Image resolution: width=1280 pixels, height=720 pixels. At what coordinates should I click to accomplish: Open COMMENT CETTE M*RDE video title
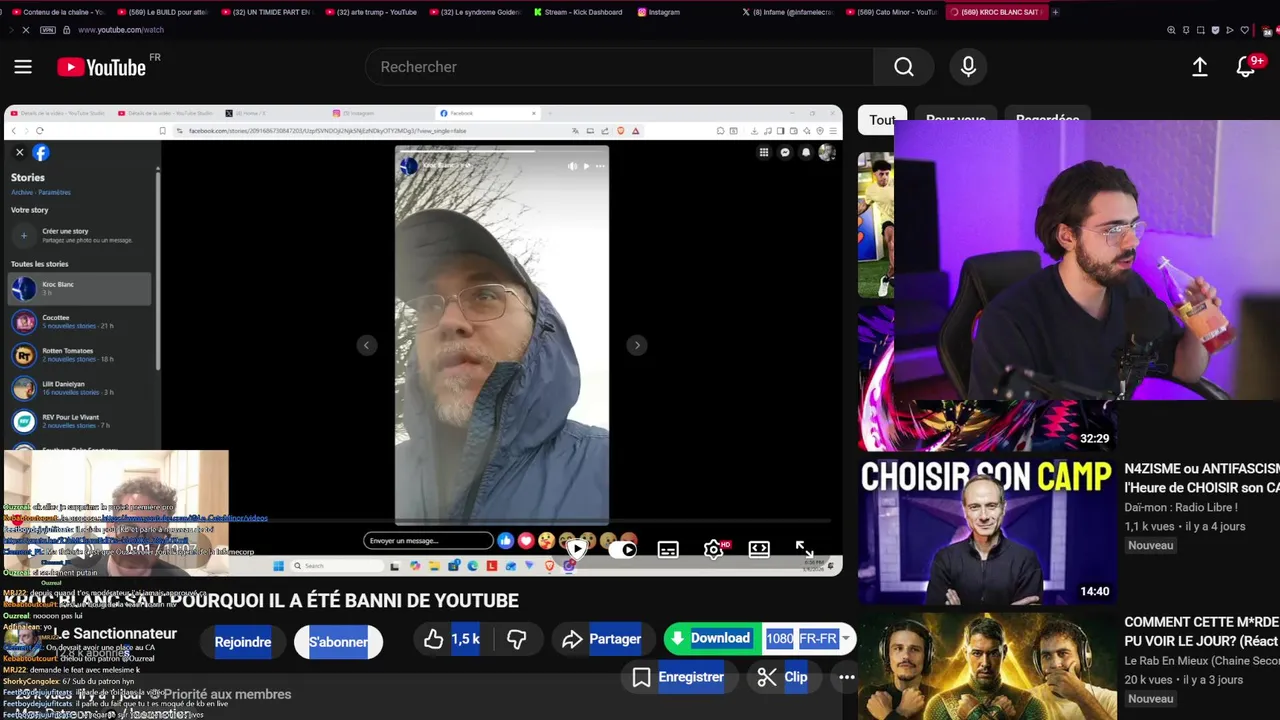[x=1202, y=631]
